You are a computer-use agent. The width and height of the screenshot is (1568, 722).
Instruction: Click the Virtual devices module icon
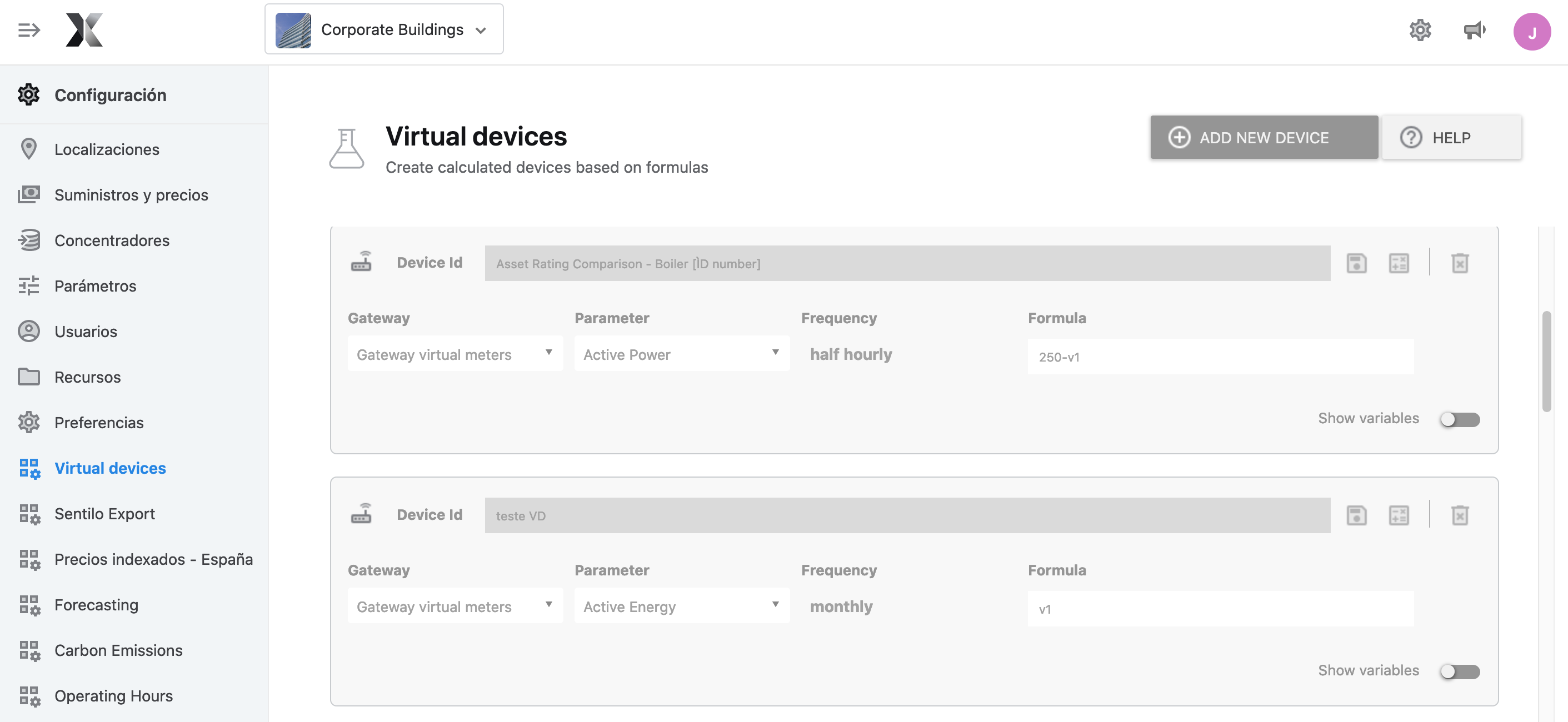pos(29,469)
